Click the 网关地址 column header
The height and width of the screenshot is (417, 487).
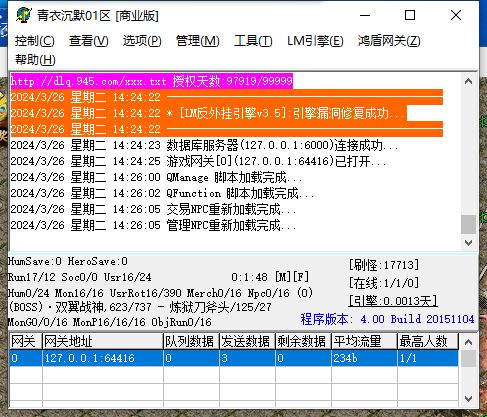103,341
